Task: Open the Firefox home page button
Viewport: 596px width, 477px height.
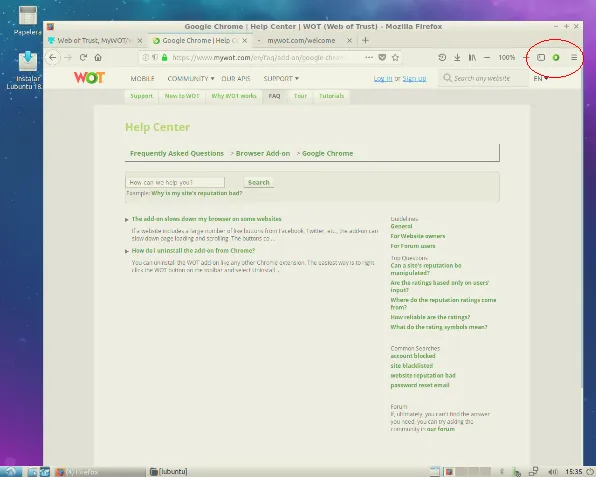Action: pos(98,57)
